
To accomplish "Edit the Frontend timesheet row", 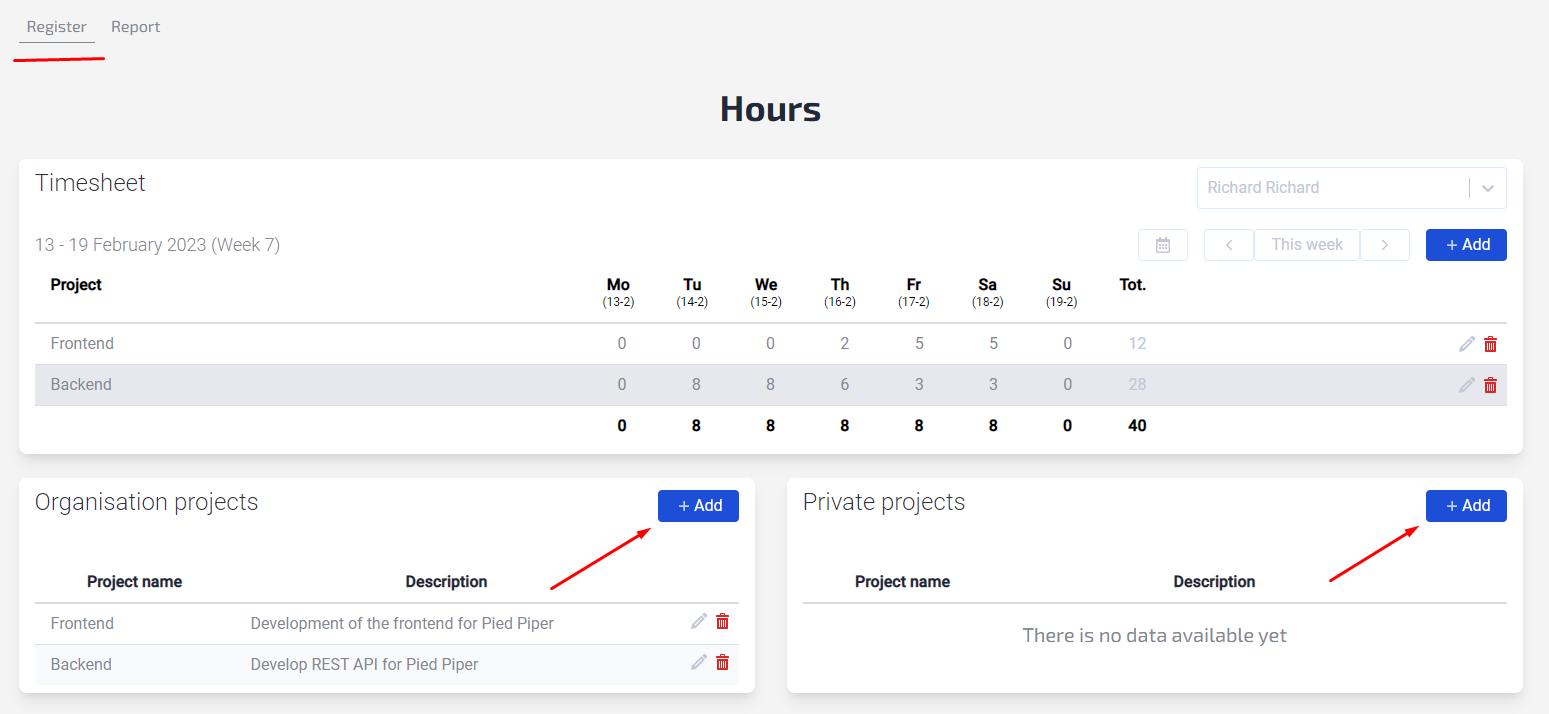I will pos(1467,344).
